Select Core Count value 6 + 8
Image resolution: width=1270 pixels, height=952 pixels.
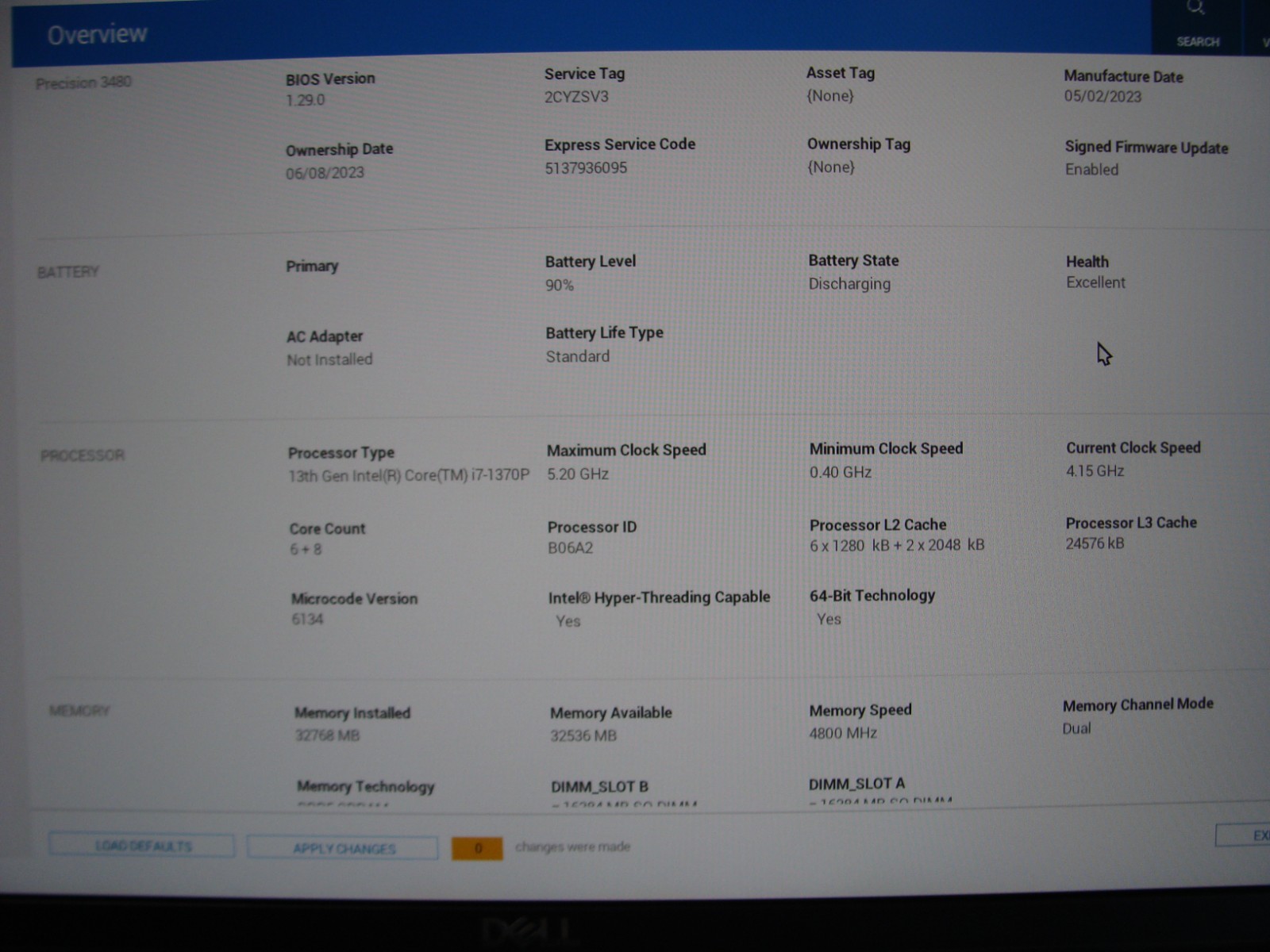pos(306,549)
